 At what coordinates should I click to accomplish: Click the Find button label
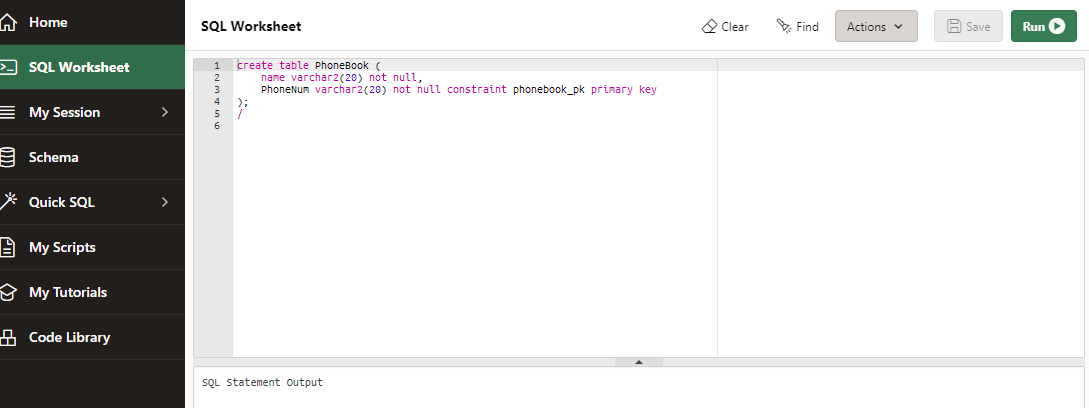pyautogui.click(x=807, y=26)
